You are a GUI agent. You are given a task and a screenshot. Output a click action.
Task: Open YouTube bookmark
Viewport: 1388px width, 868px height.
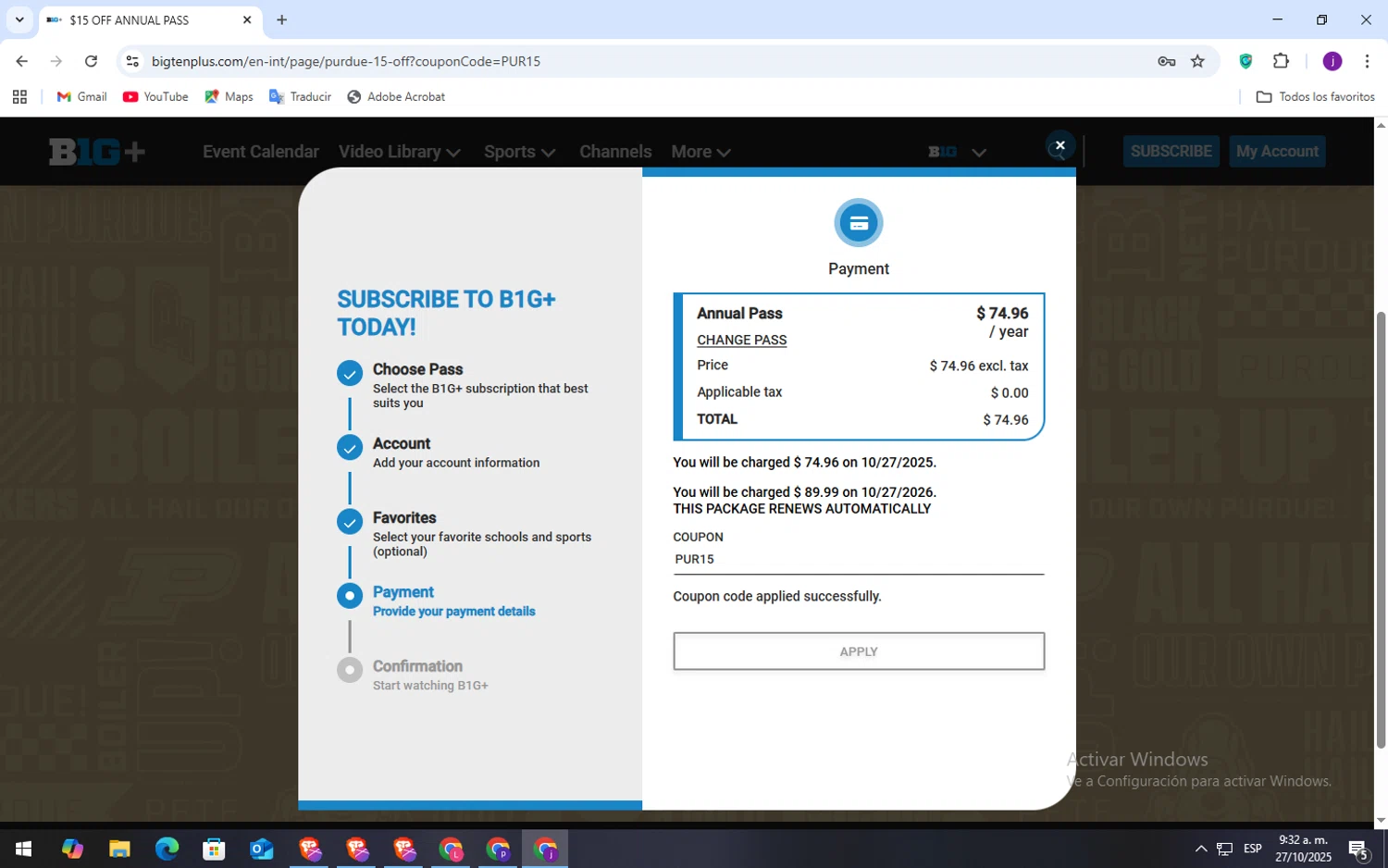pyautogui.click(x=155, y=96)
